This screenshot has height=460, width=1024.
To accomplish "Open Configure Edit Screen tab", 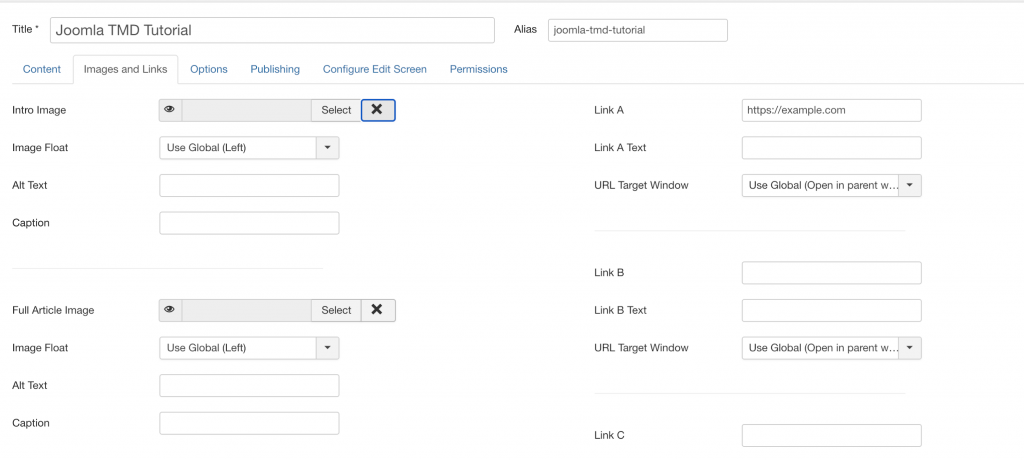I will (374, 69).
